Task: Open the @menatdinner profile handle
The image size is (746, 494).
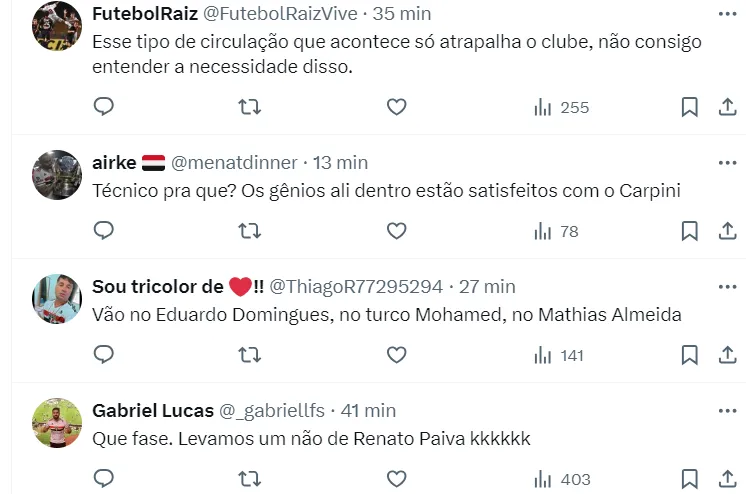Action: [234, 162]
